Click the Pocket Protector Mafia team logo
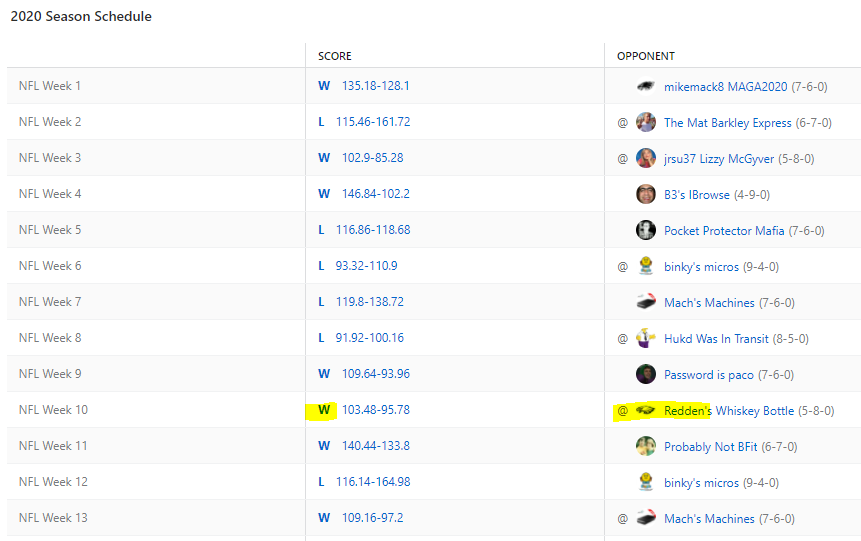Viewport: 861px width, 541px height. click(646, 230)
